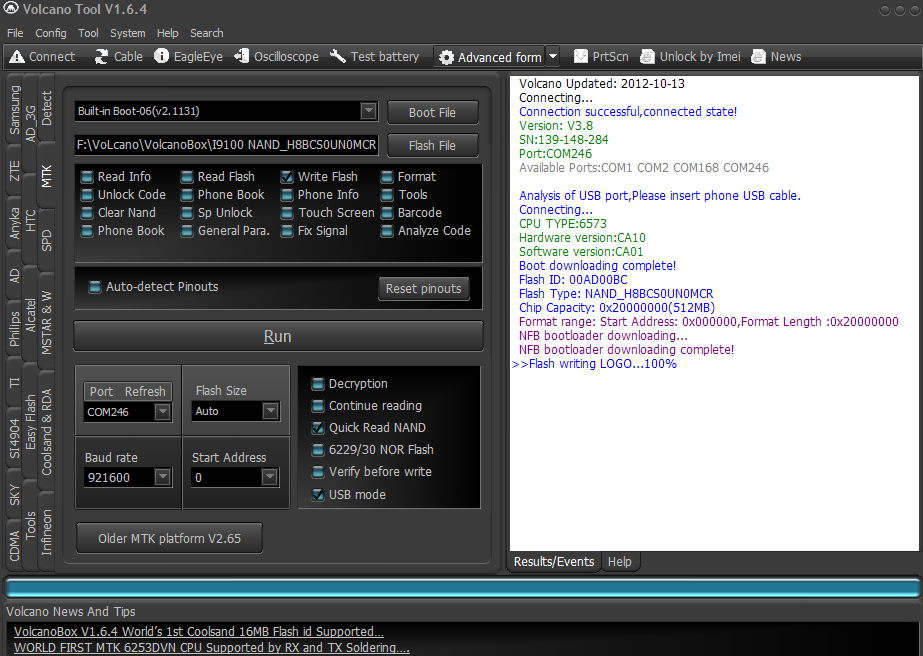Open the Baud rate 921600 dropdown
Viewport: 923px width, 656px height.
(x=162, y=477)
